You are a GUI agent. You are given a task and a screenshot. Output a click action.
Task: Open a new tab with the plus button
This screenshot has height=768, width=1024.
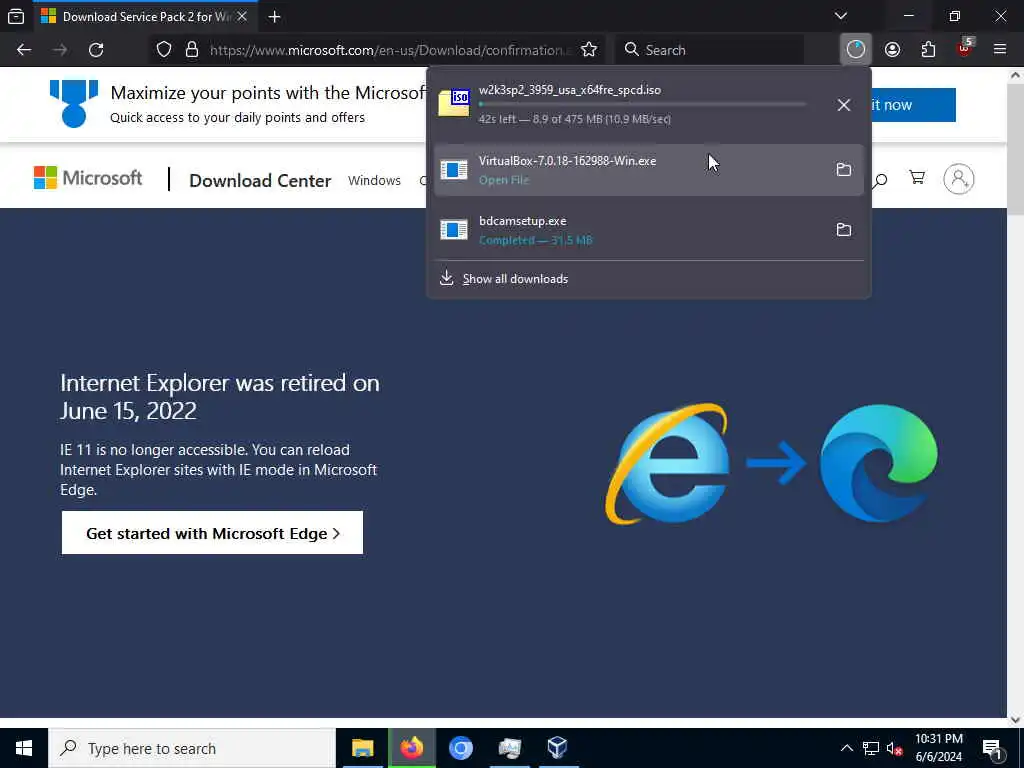(x=274, y=17)
